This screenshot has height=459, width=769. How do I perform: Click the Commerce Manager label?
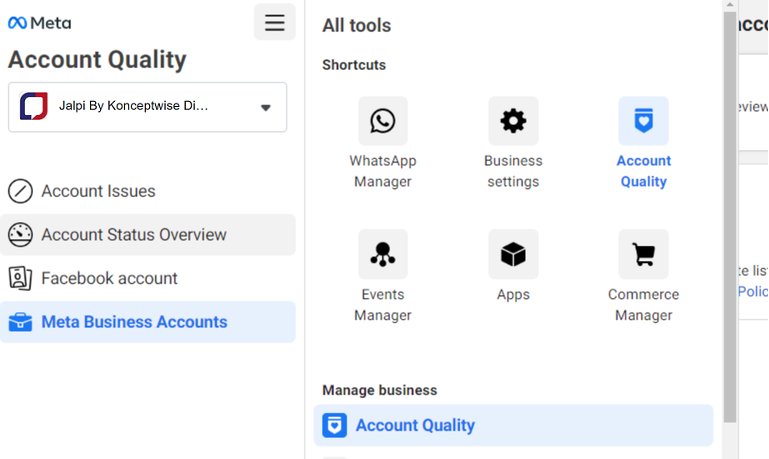(644, 305)
